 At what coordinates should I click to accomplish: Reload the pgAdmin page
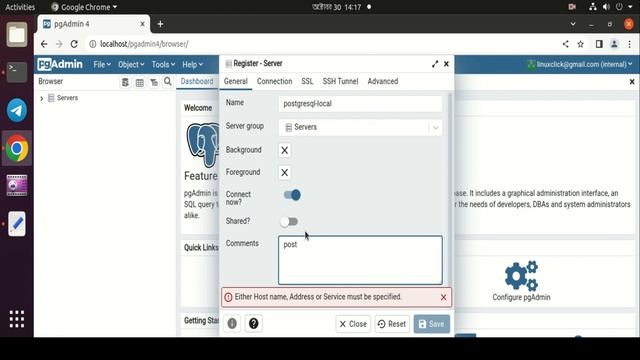[74, 44]
